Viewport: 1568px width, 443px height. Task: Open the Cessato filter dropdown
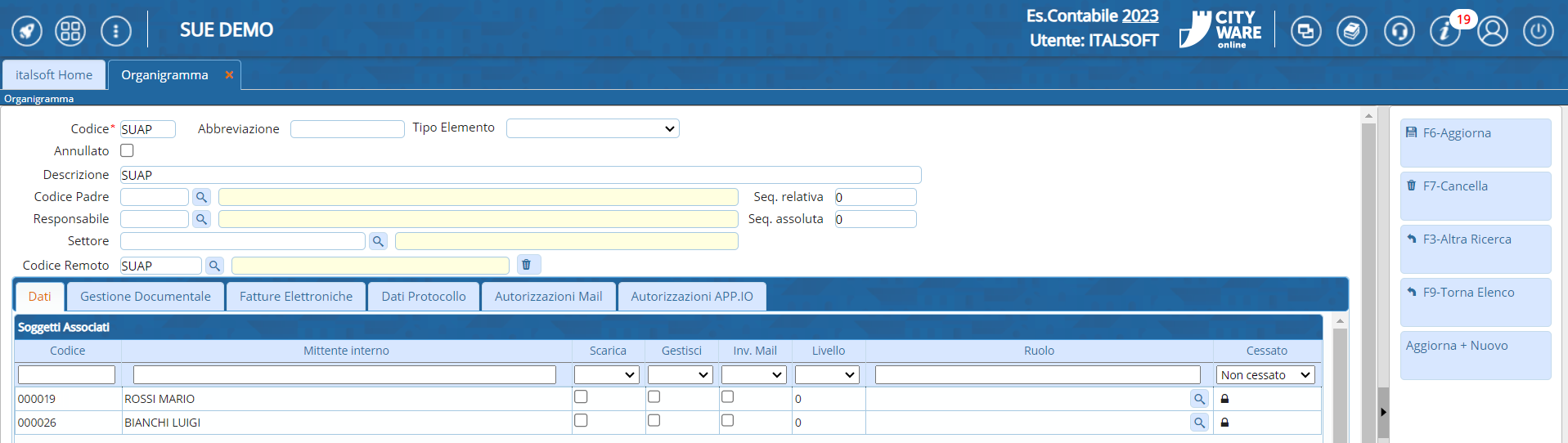(x=1265, y=375)
